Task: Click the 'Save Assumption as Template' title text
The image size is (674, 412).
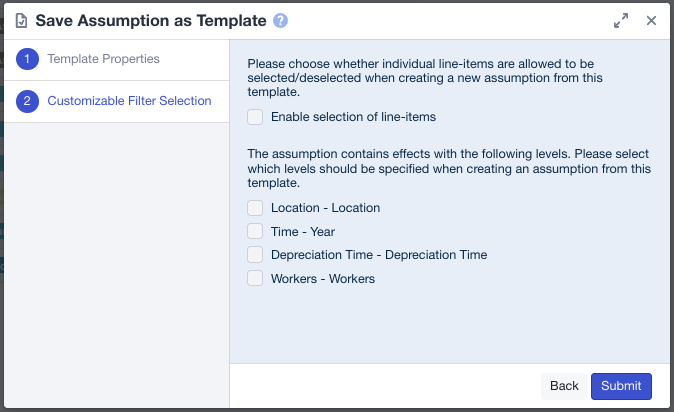Action: click(x=151, y=20)
